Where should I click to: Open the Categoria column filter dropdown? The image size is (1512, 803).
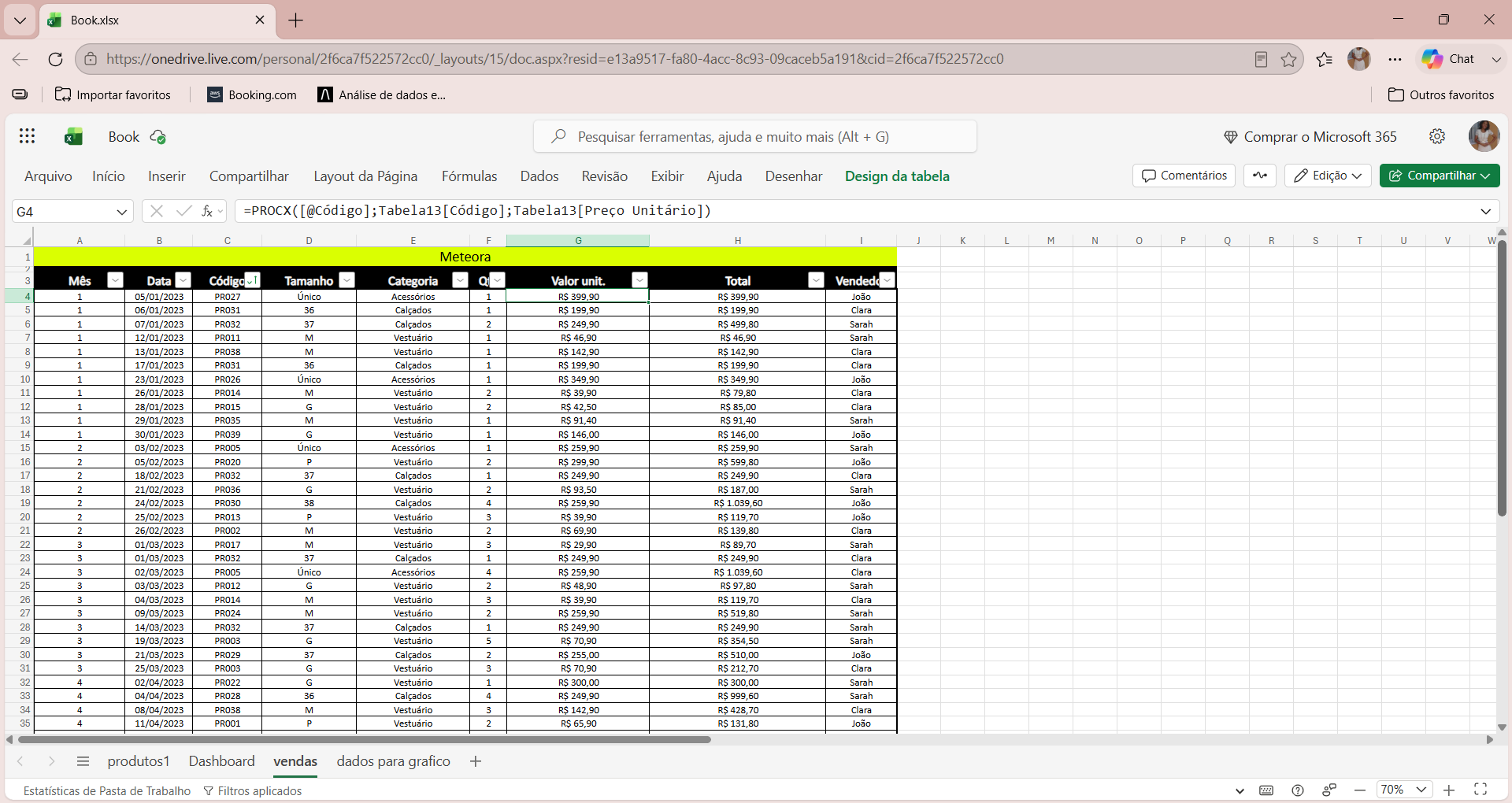pyautogui.click(x=460, y=280)
